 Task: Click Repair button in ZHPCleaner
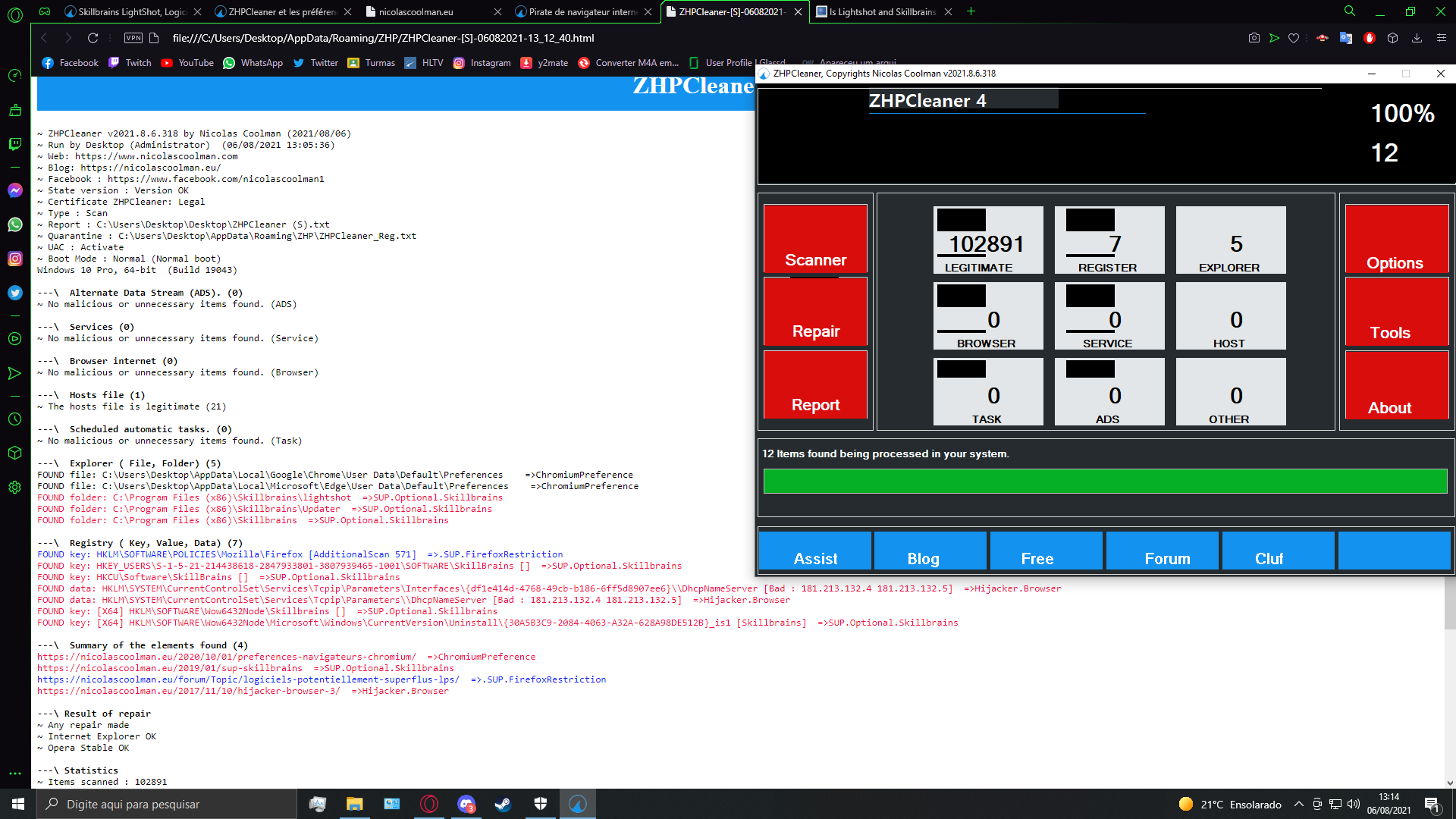pos(815,312)
